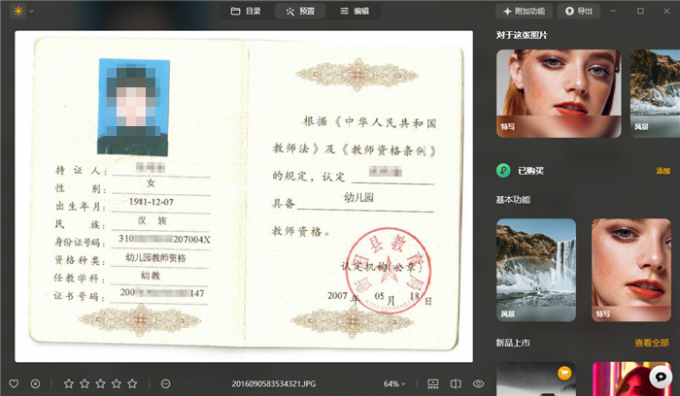The height and width of the screenshot is (396, 680).
Task: Click the file name 2016090583534321.JPG
Action: 274,384
